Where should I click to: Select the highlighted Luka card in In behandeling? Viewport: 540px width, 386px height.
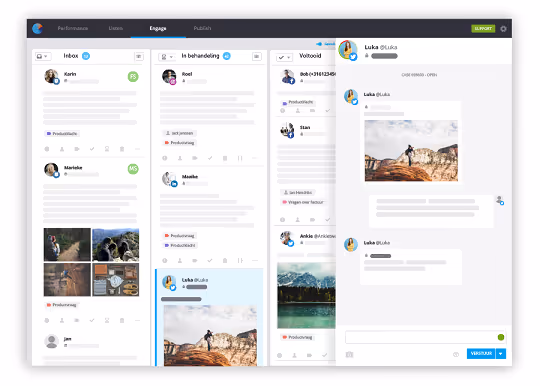(x=209, y=317)
